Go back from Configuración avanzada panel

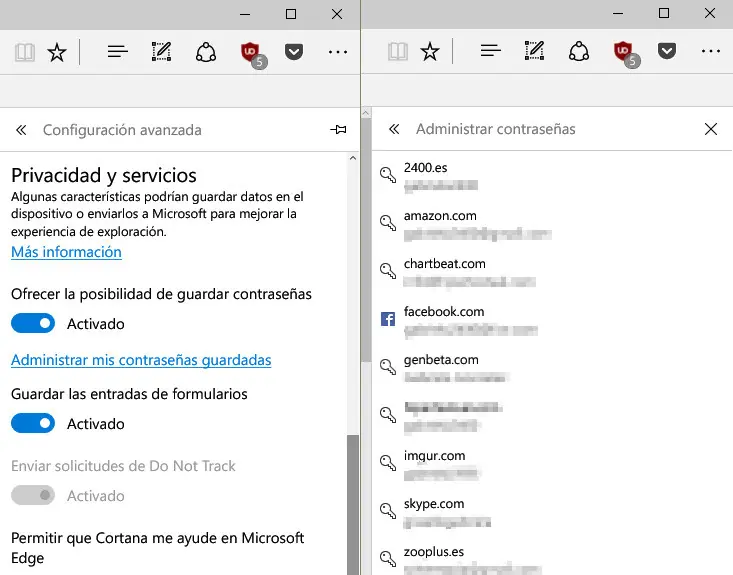point(21,129)
